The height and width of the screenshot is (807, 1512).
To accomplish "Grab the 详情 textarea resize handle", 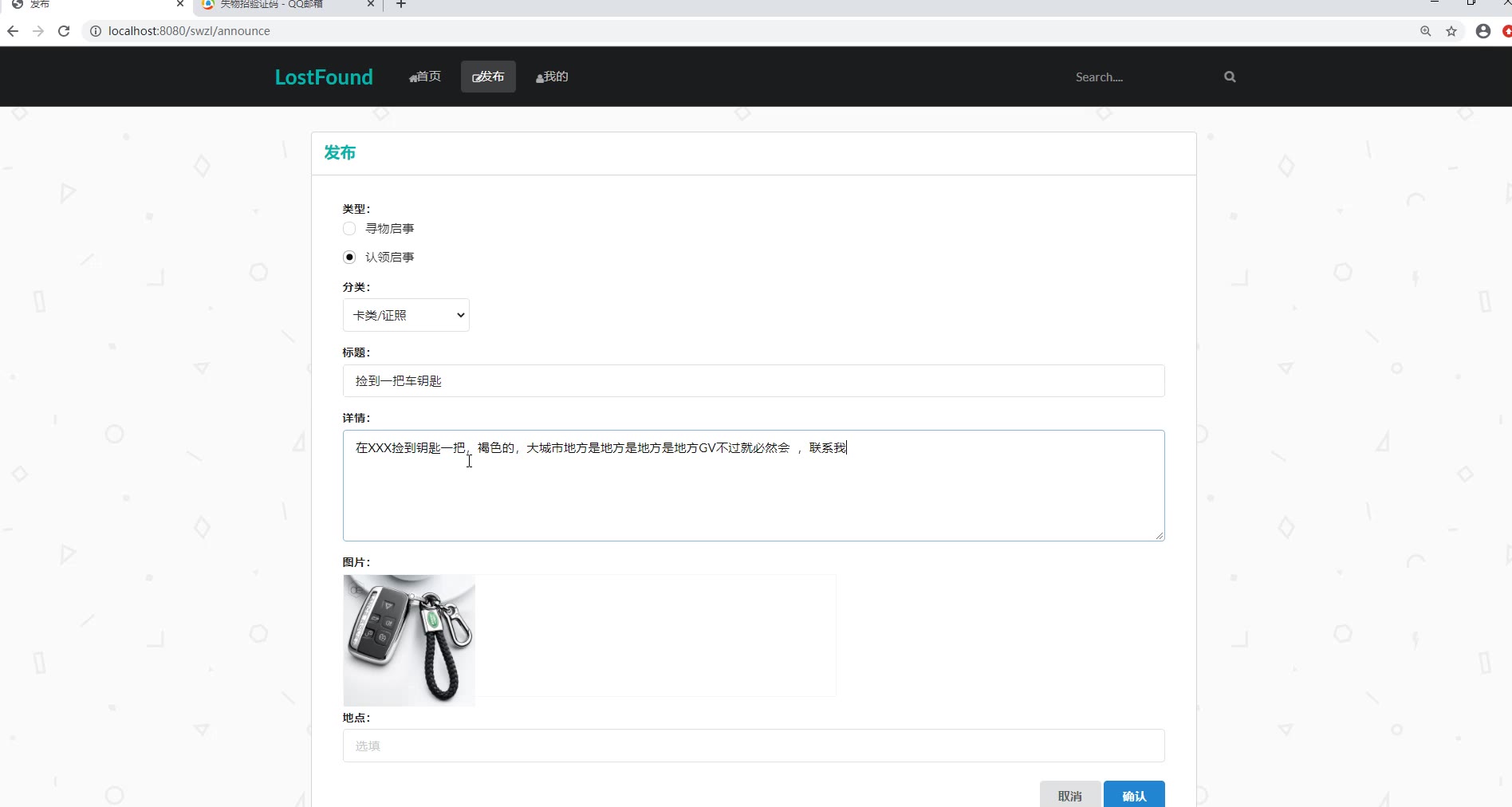I will pos(1159,535).
